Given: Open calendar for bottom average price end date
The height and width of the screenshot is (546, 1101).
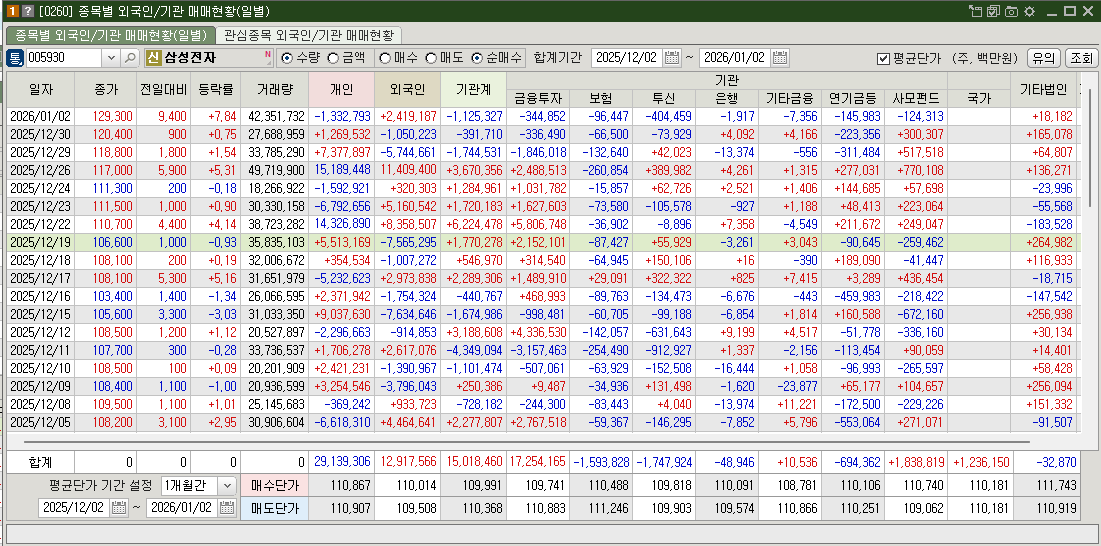Looking at the screenshot, I should tap(227, 507).
